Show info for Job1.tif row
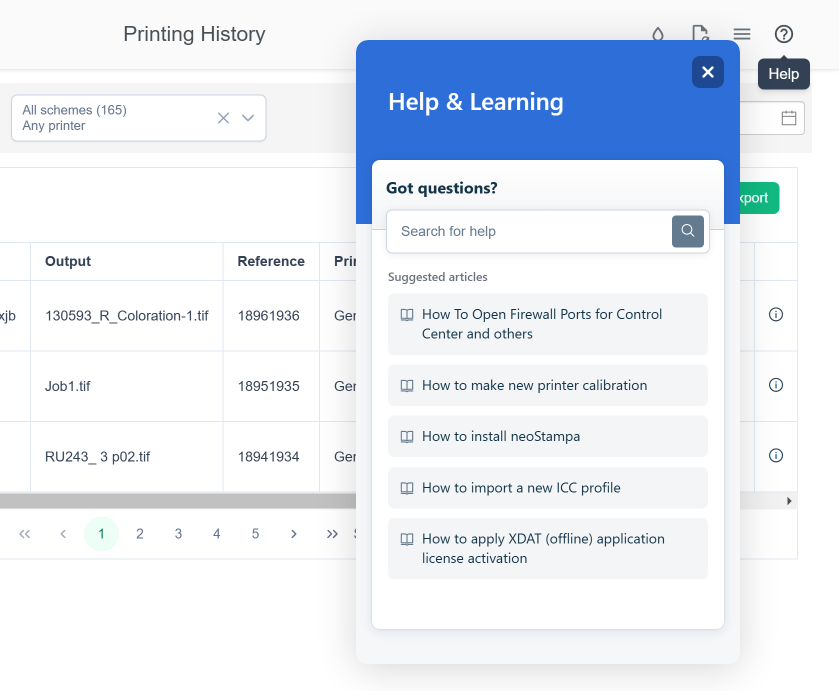 775,385
